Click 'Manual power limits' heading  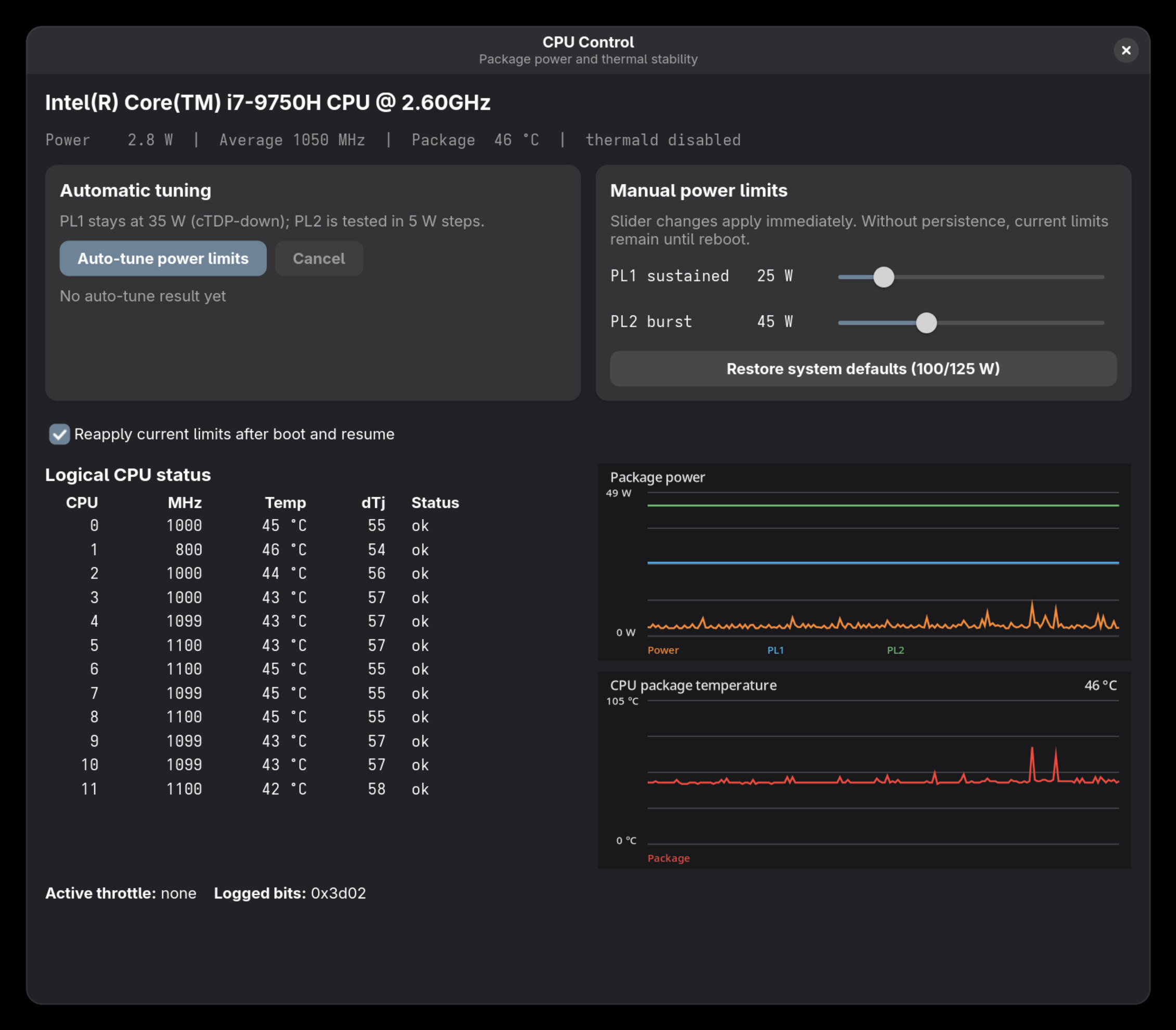[x=698, y=190]
